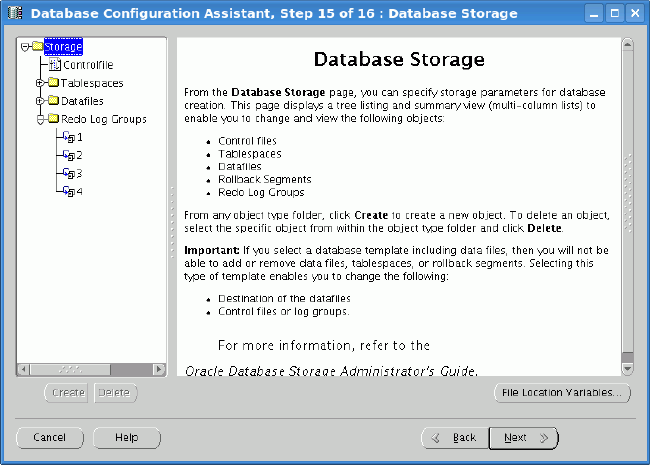Open File Location Variables dialog

point(564,393)
